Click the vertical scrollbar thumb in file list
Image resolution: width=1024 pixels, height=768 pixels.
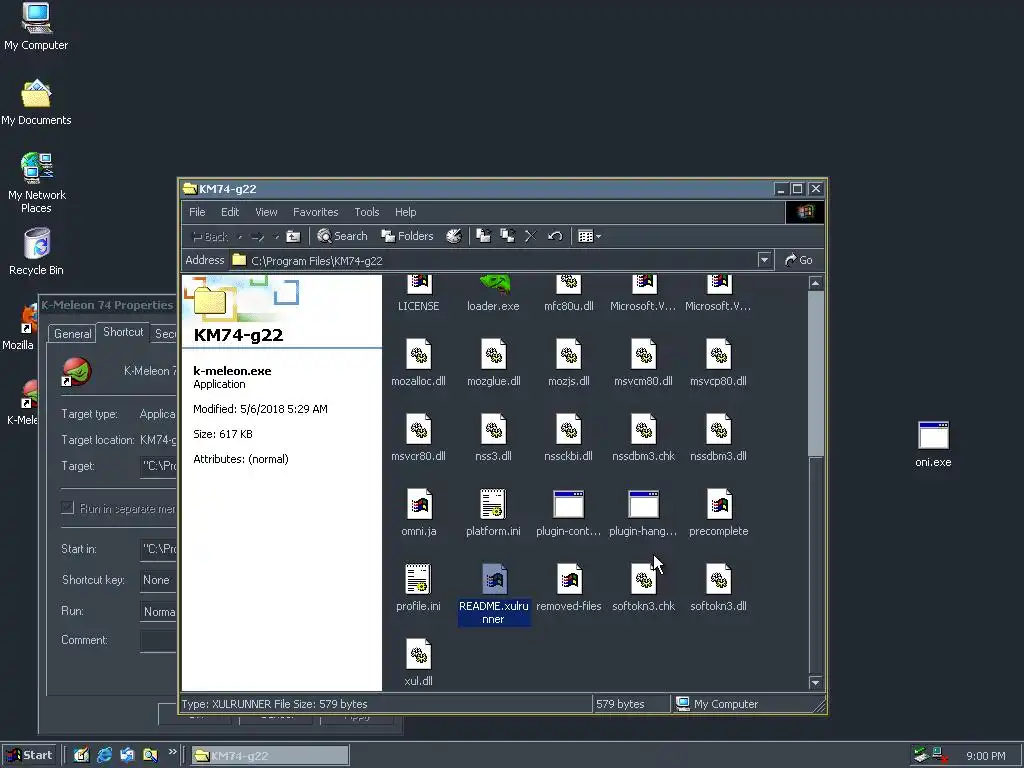coord(815,374)
